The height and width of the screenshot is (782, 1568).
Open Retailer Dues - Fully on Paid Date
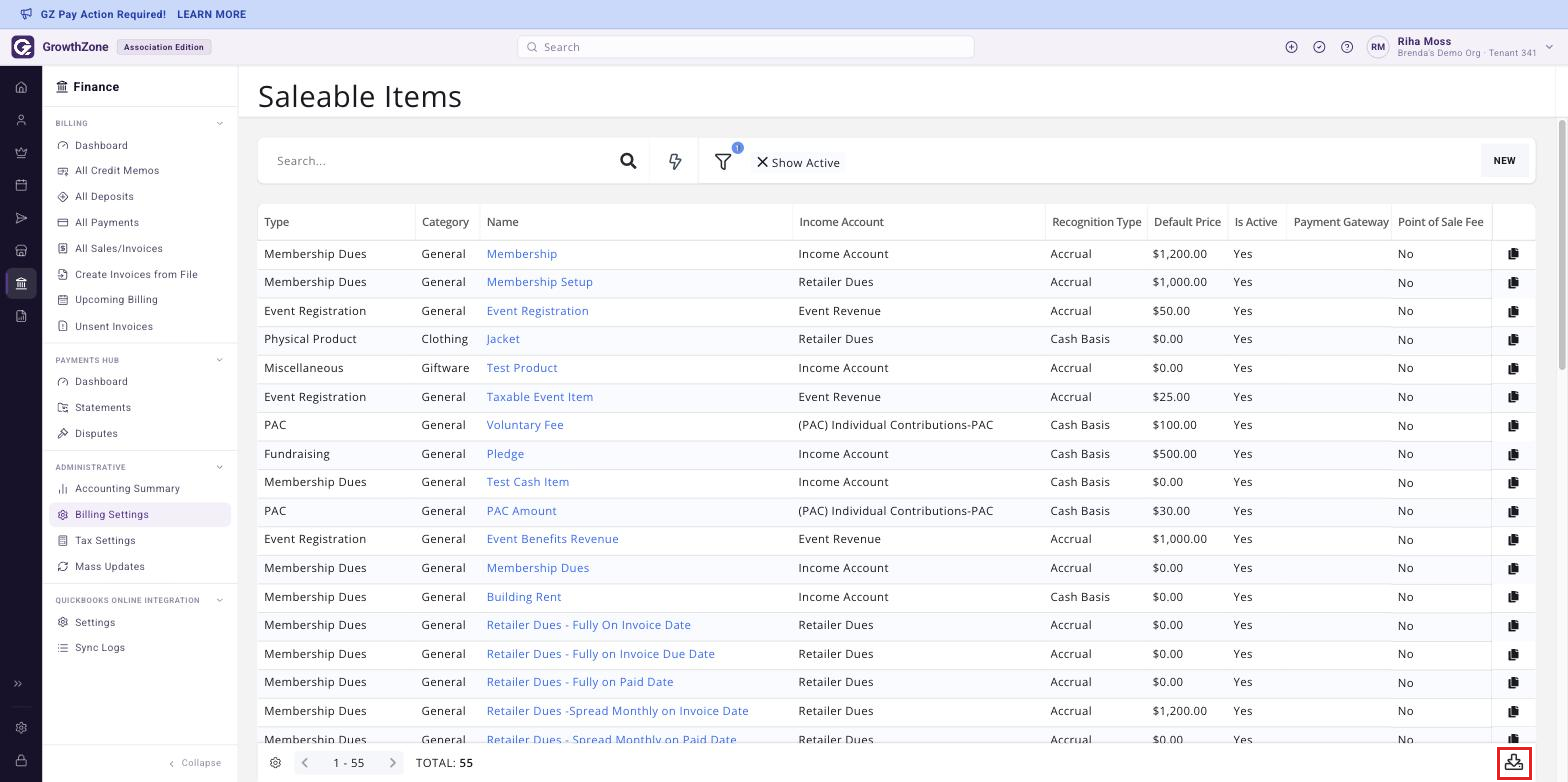pos(580,682)
